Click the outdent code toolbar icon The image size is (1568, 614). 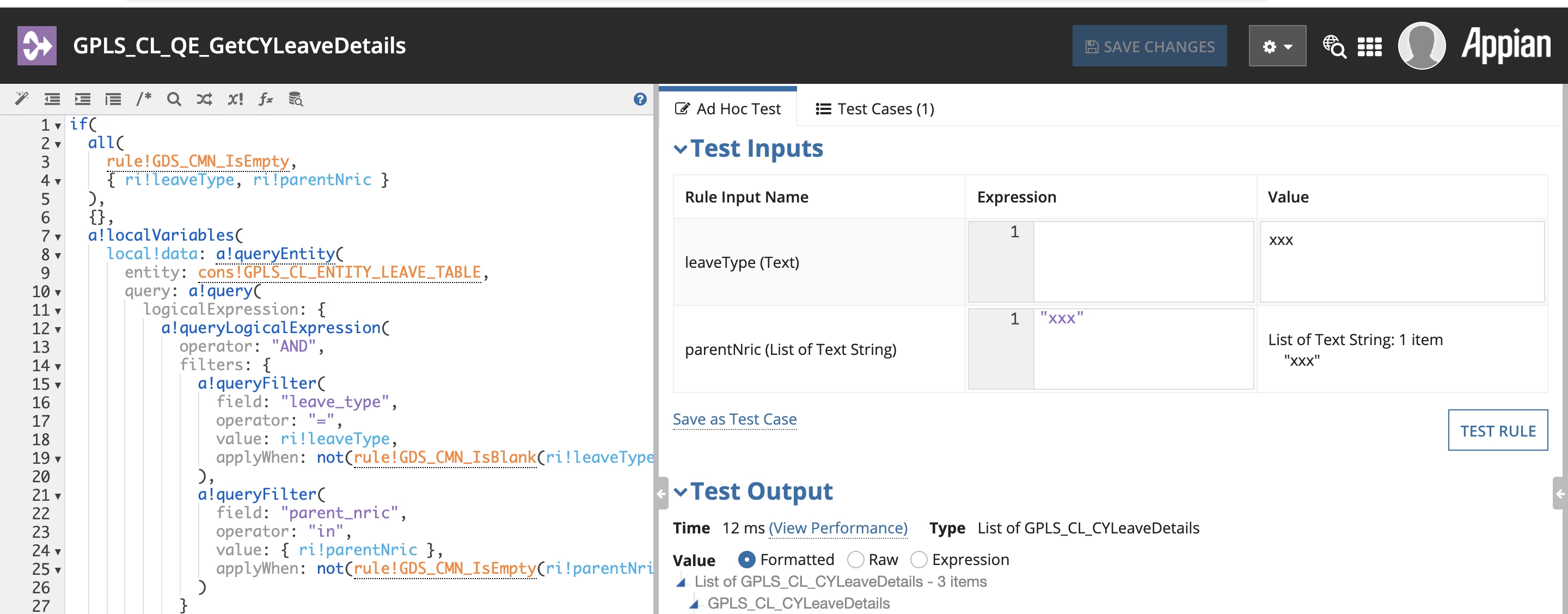click(52, 99)
